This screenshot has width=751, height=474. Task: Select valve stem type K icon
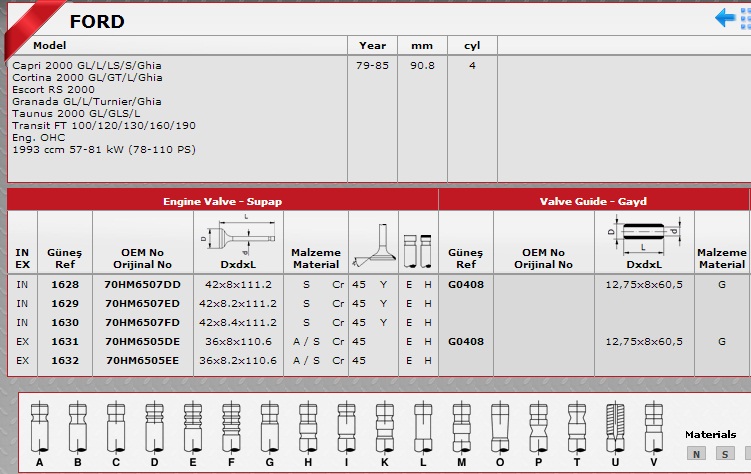(x=385, y=428)
